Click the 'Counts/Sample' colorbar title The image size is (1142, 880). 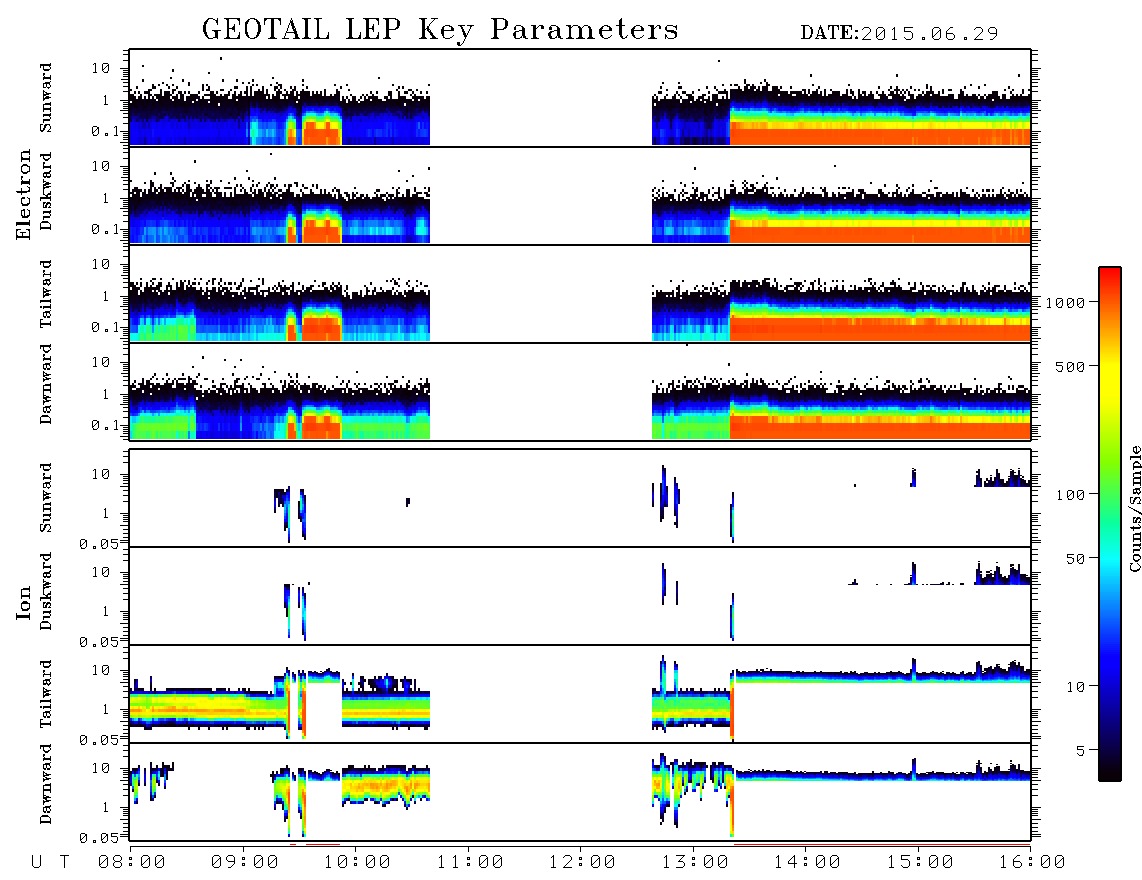coord(1134,508)
